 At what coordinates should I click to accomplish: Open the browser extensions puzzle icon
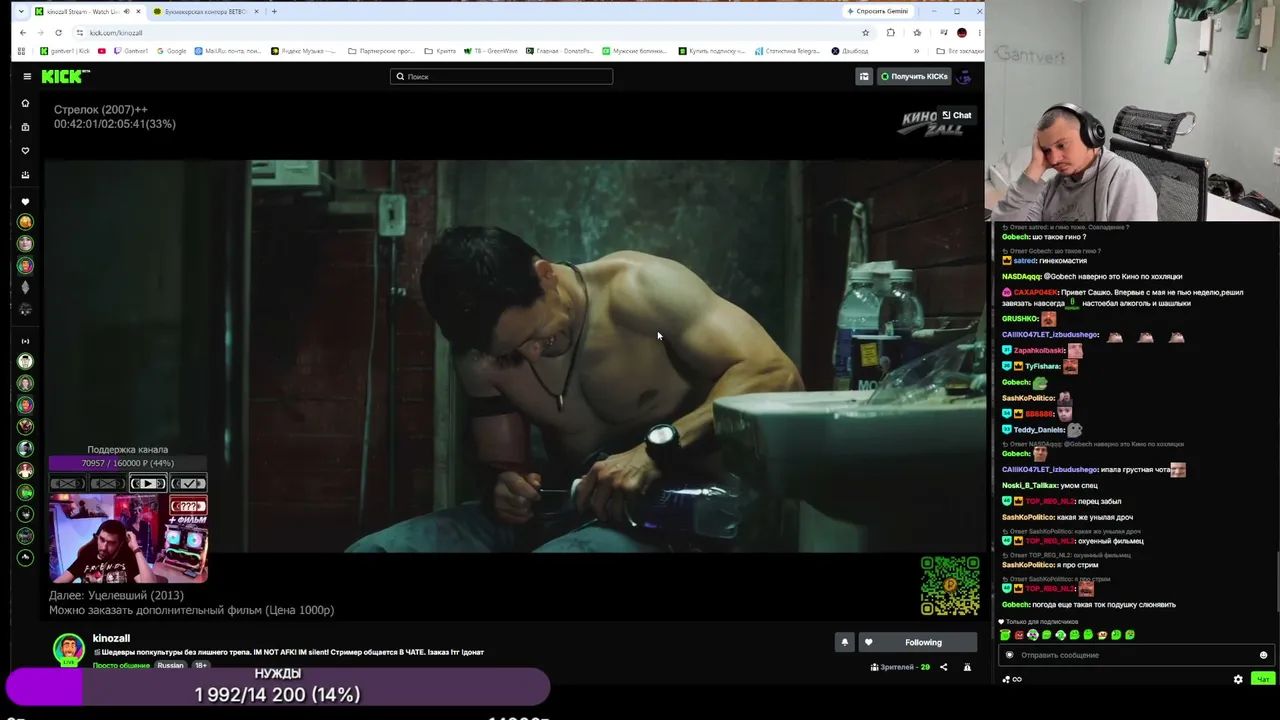click(x=890, y=32)
